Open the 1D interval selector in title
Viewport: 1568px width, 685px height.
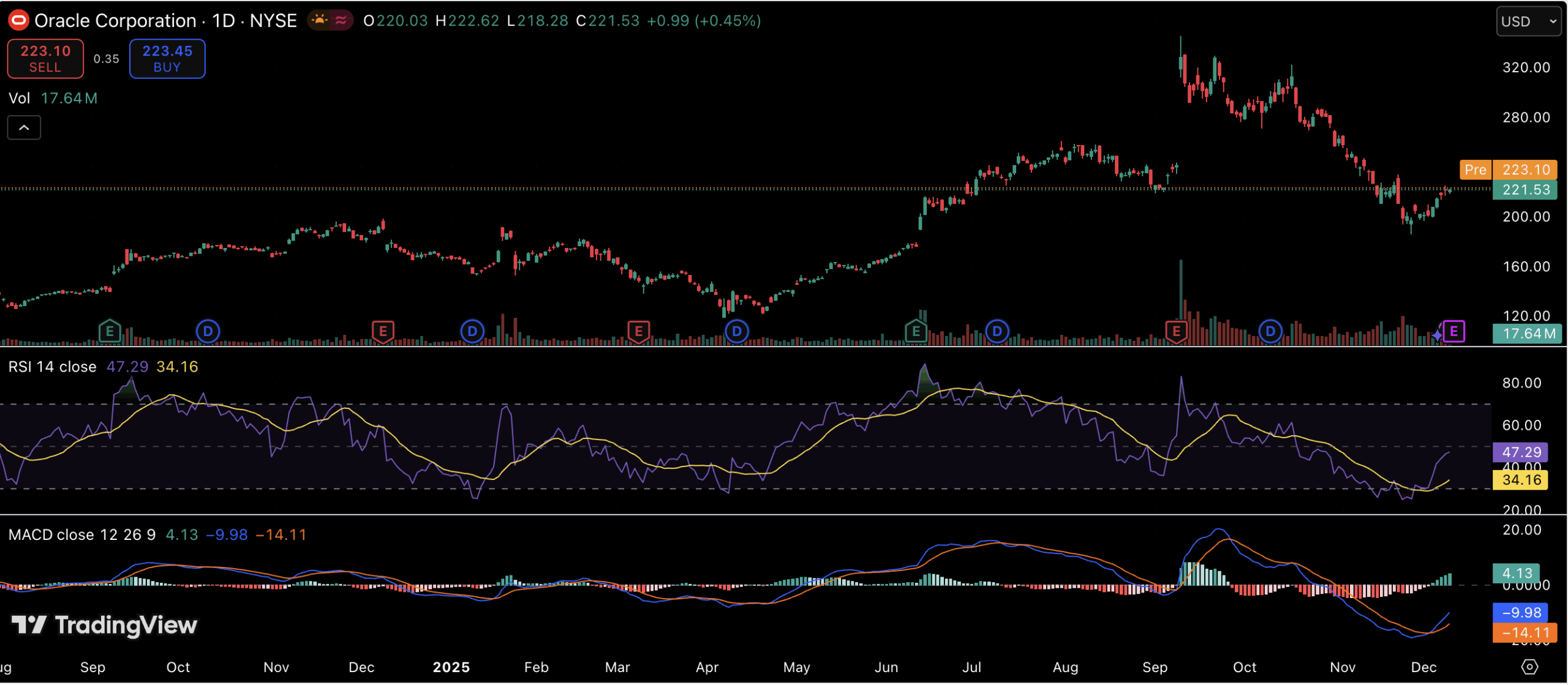click(x=224, y=21)
